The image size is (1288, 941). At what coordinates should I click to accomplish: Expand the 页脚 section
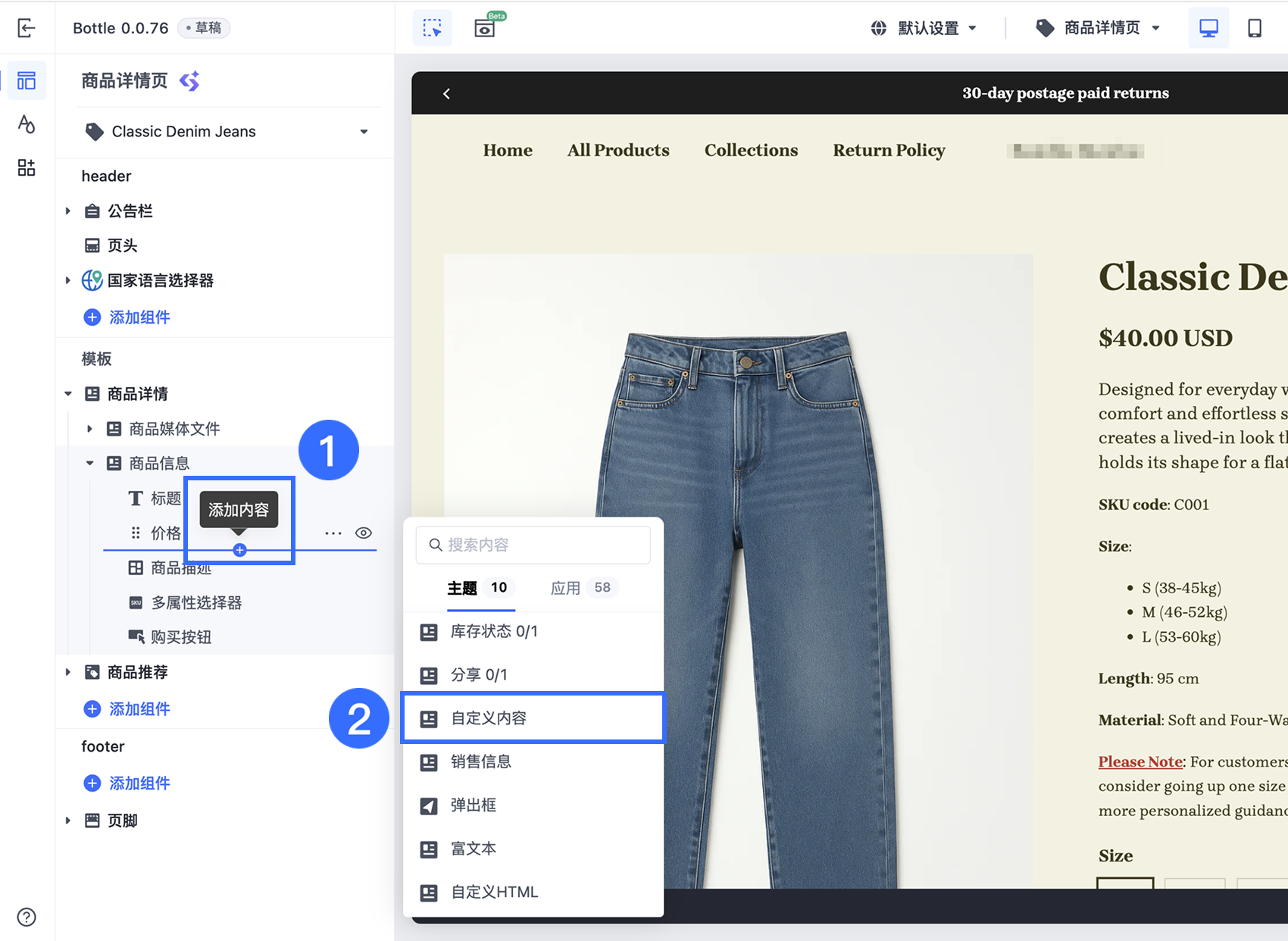pyautogui.click(x=67, y=821)
